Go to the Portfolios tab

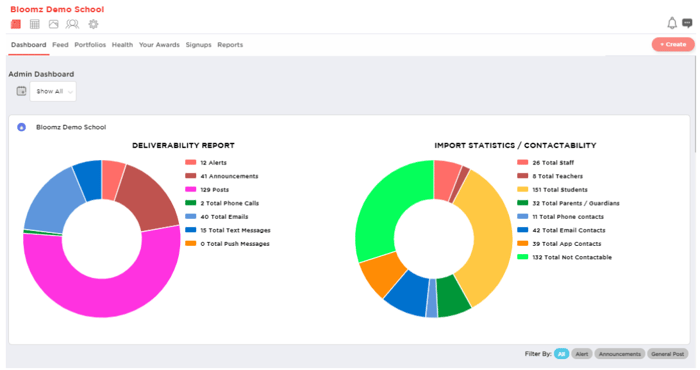coord(90,45)
